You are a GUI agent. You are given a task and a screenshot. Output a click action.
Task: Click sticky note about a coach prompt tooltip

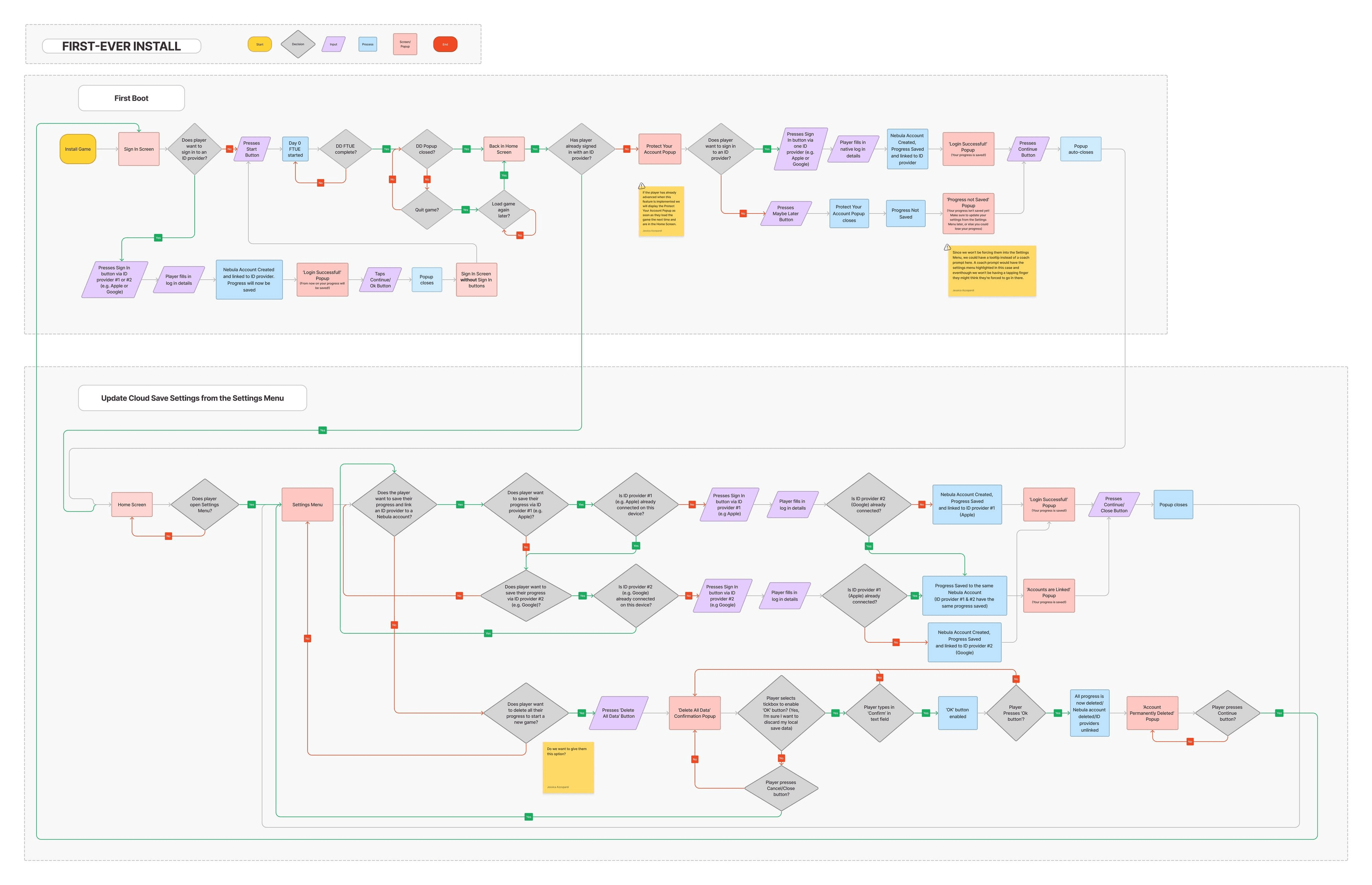coord(993,271)
